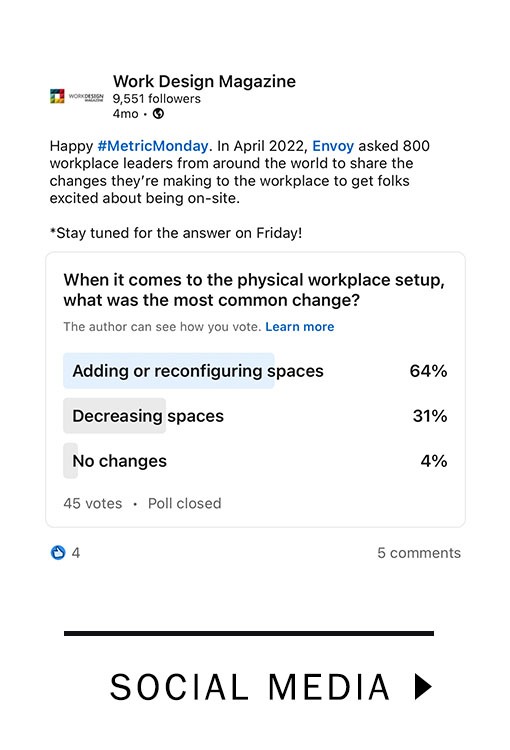Click the Work Design Magazine logo
This screenshot has width=510, height=750.
pos(77,96)
